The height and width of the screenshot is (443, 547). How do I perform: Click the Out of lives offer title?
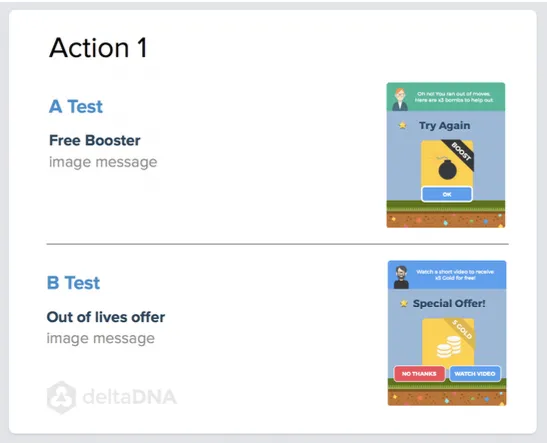(x=106, y=317)
